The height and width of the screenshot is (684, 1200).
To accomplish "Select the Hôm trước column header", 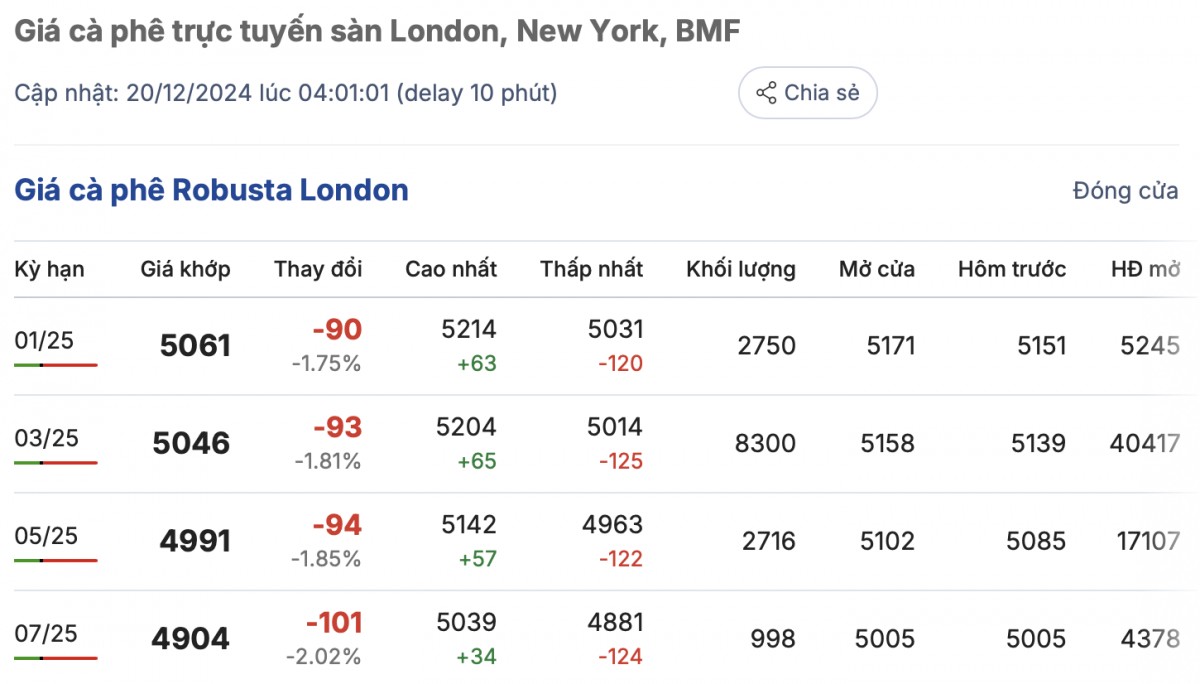I will (x=1012, y=269).
